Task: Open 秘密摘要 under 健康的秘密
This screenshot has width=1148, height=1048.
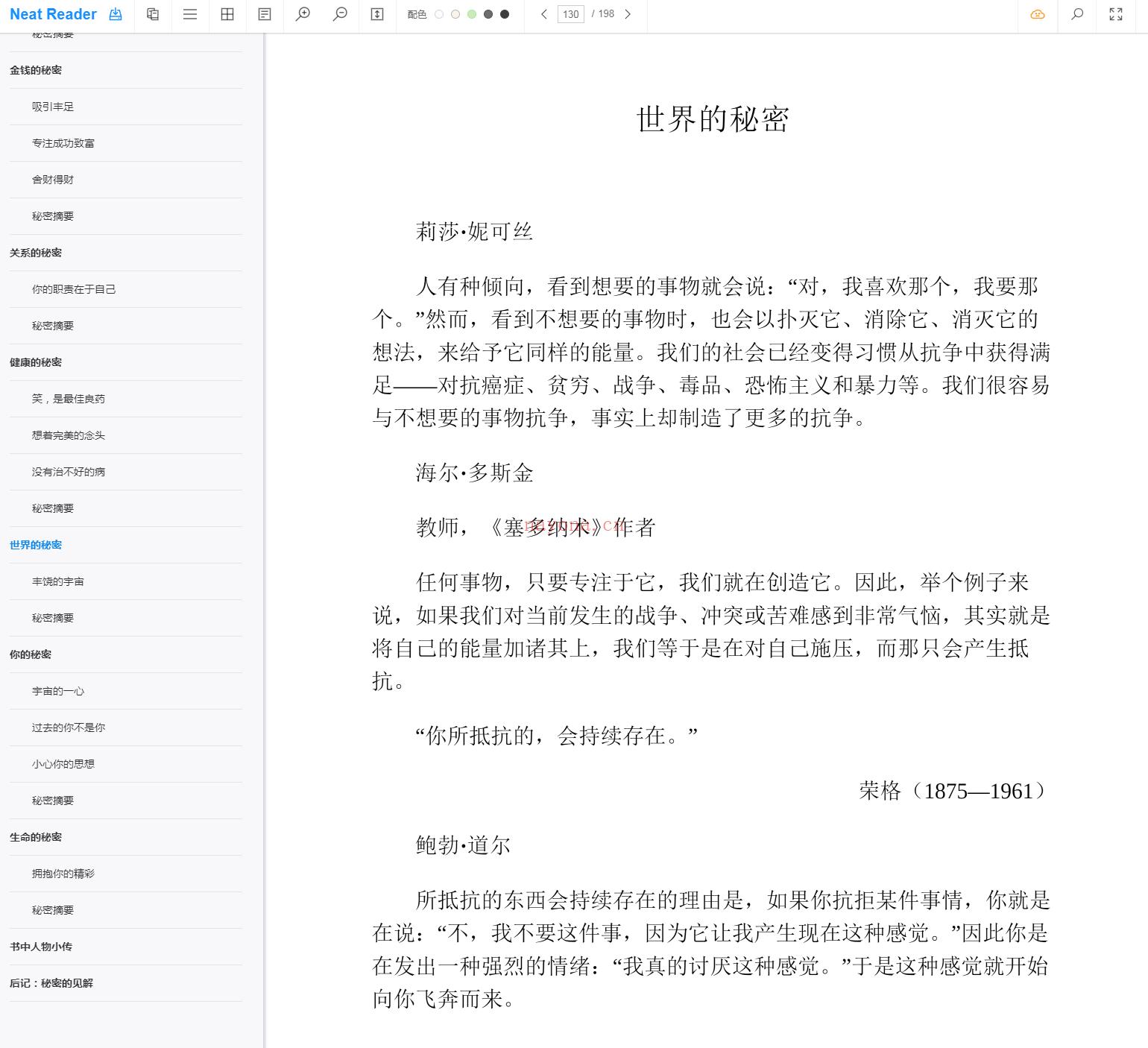Action: (53, 508)
